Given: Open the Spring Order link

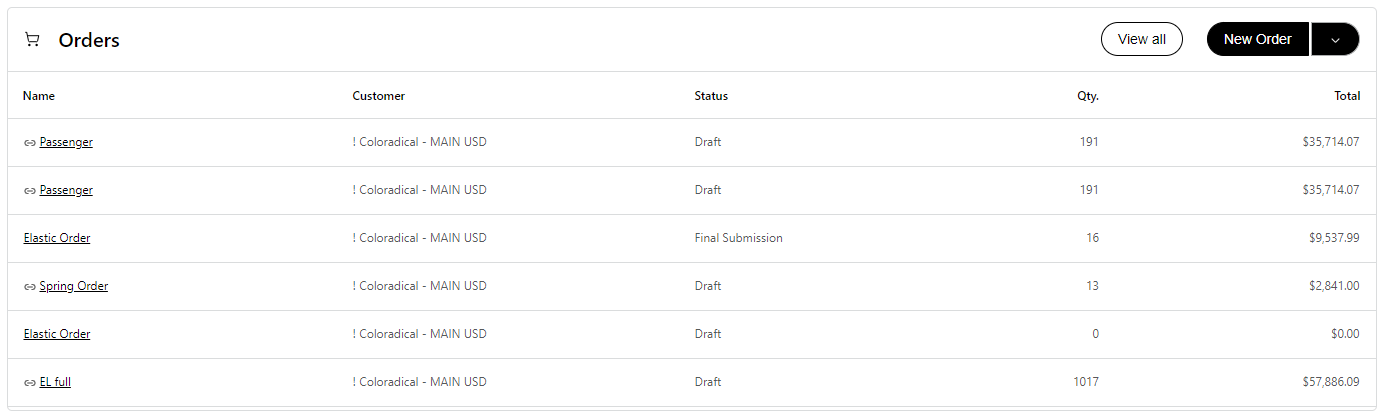Looking at the screenshot, I should click(x=74, y=286).
